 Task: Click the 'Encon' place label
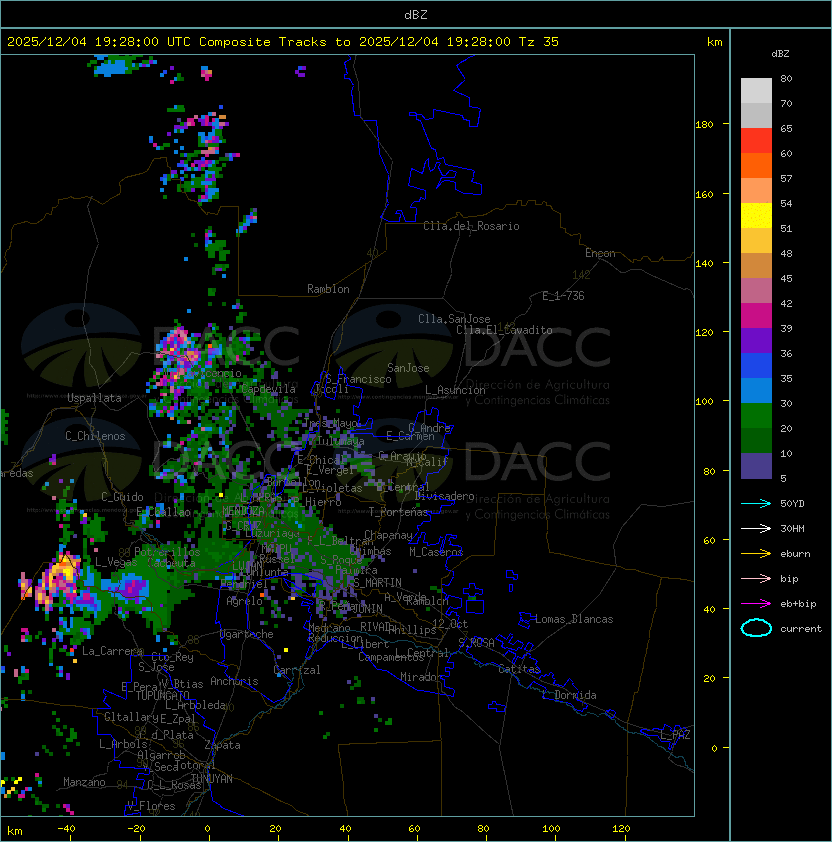pos(600,253)
